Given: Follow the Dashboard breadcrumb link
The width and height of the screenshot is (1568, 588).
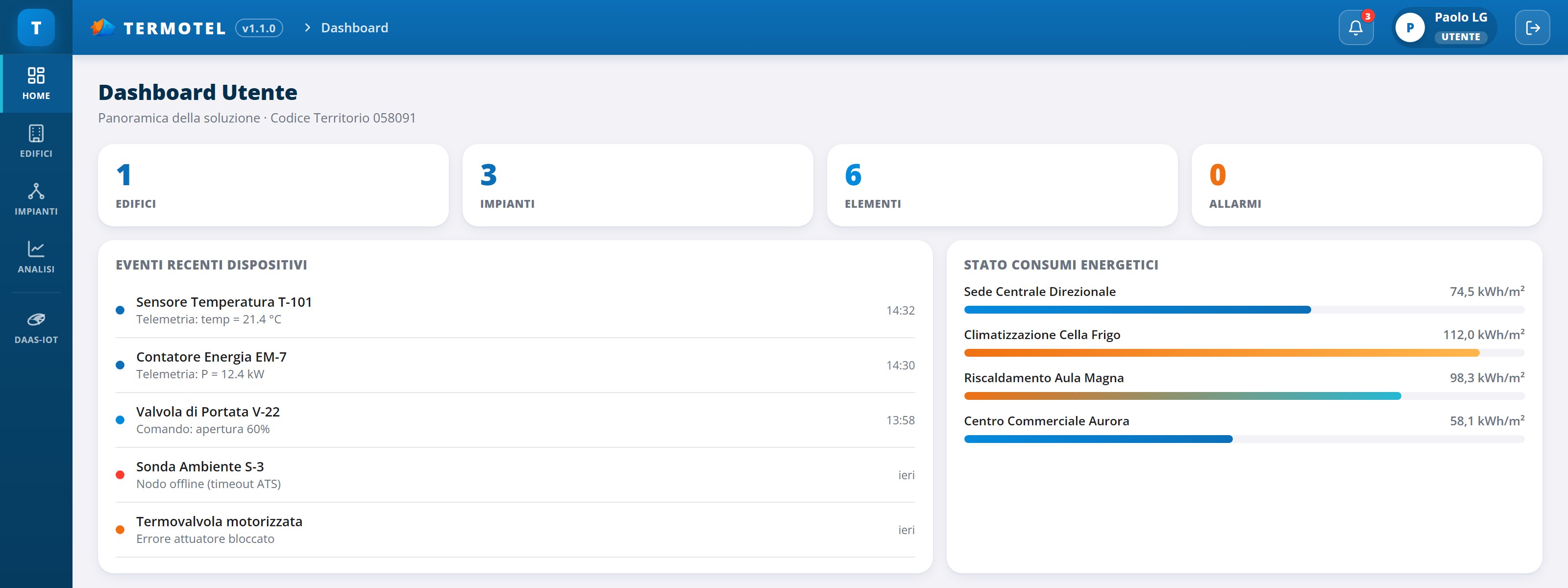Looking at the screenshot, I should point(354,27).
